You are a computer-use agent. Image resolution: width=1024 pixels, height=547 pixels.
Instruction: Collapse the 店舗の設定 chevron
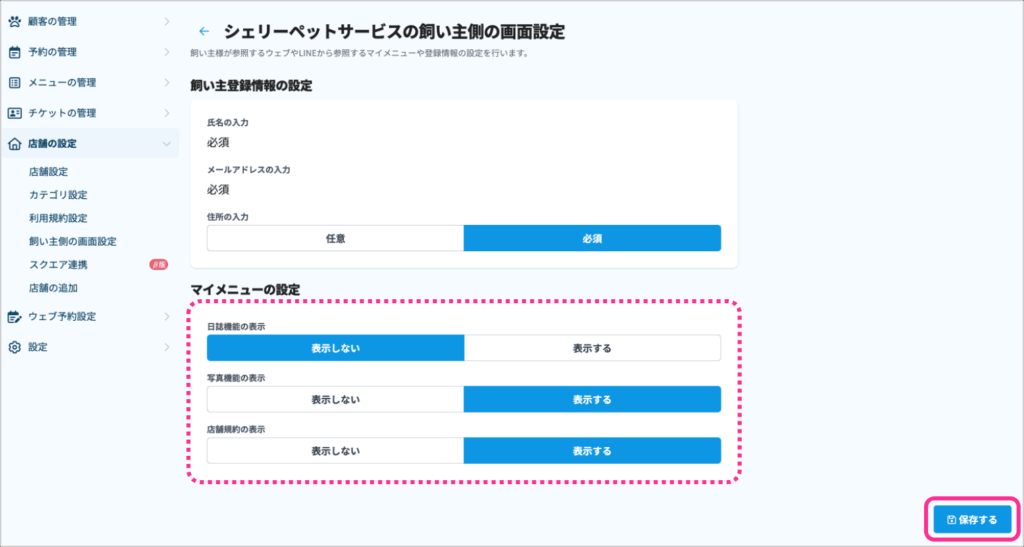click(x=167, y=144)
